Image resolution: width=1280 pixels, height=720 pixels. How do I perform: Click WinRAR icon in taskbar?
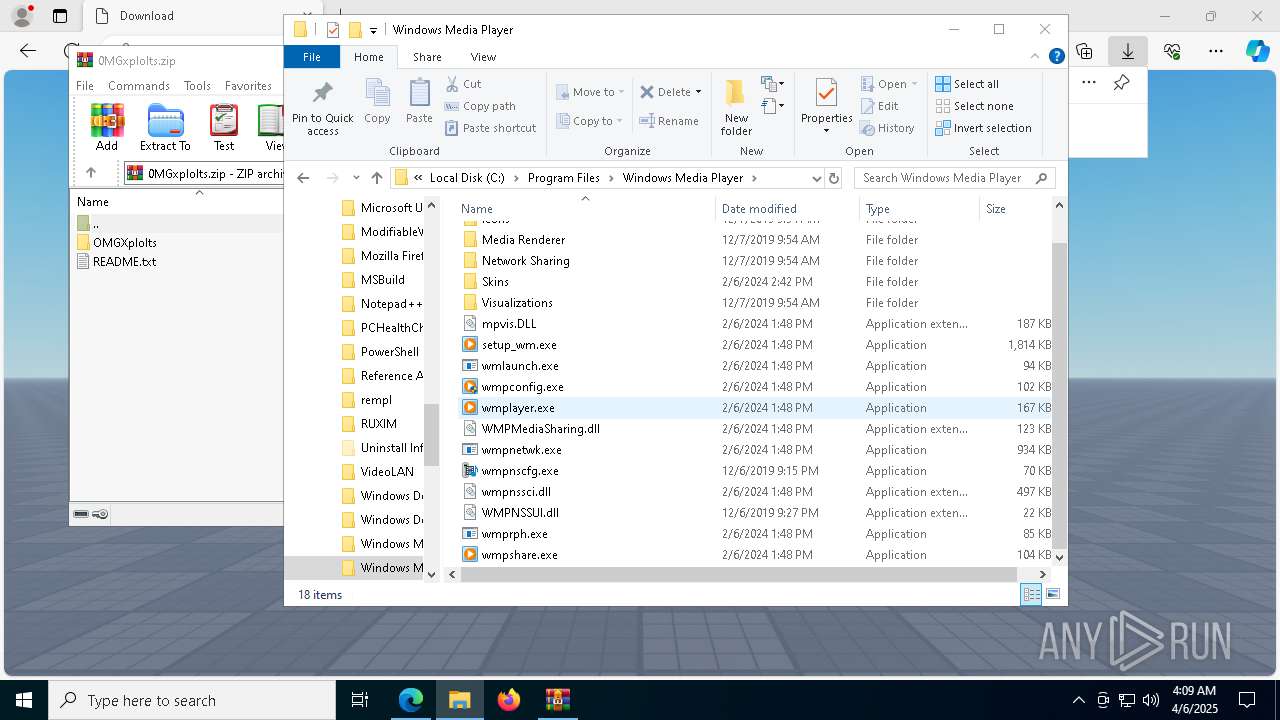[557, 700]
